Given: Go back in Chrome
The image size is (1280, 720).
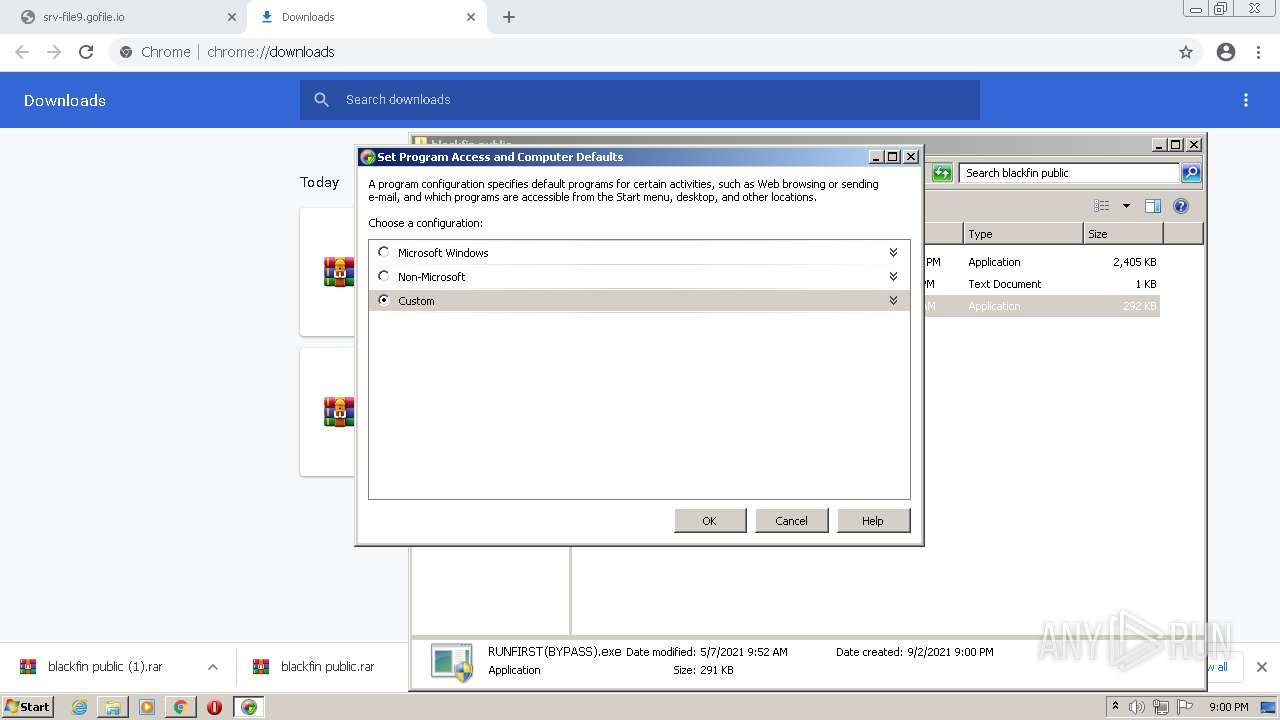Looking at the screenshot, I should point(22,52).
